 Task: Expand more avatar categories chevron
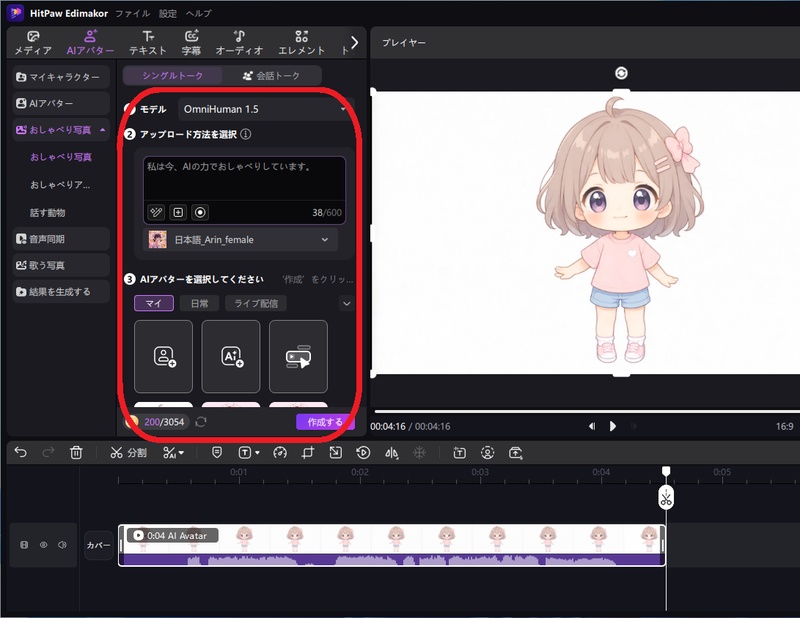(x=346, y=304)
